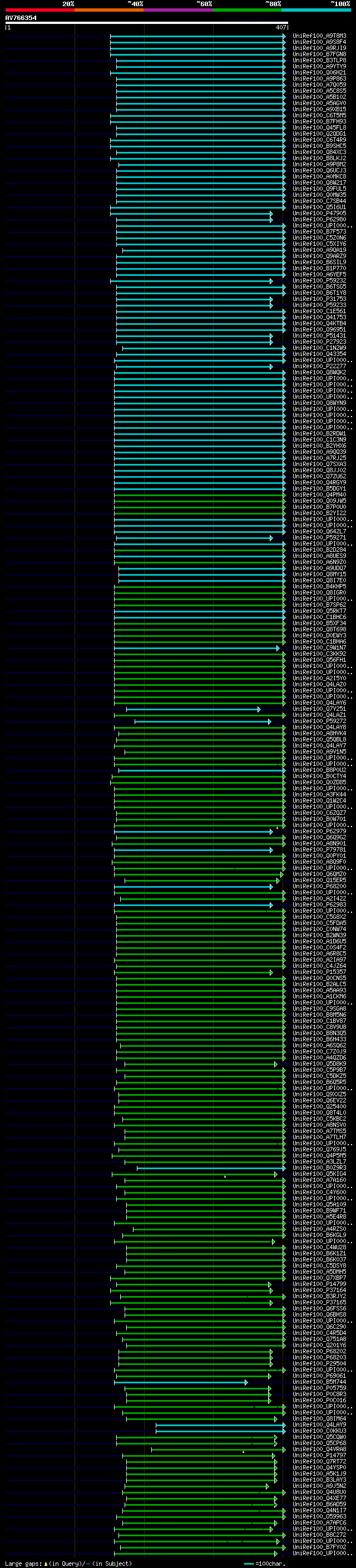Click the UniRef100_Q15ER5 label
The height and width of the screenshot is (1568, 356).
pos(319,880)
